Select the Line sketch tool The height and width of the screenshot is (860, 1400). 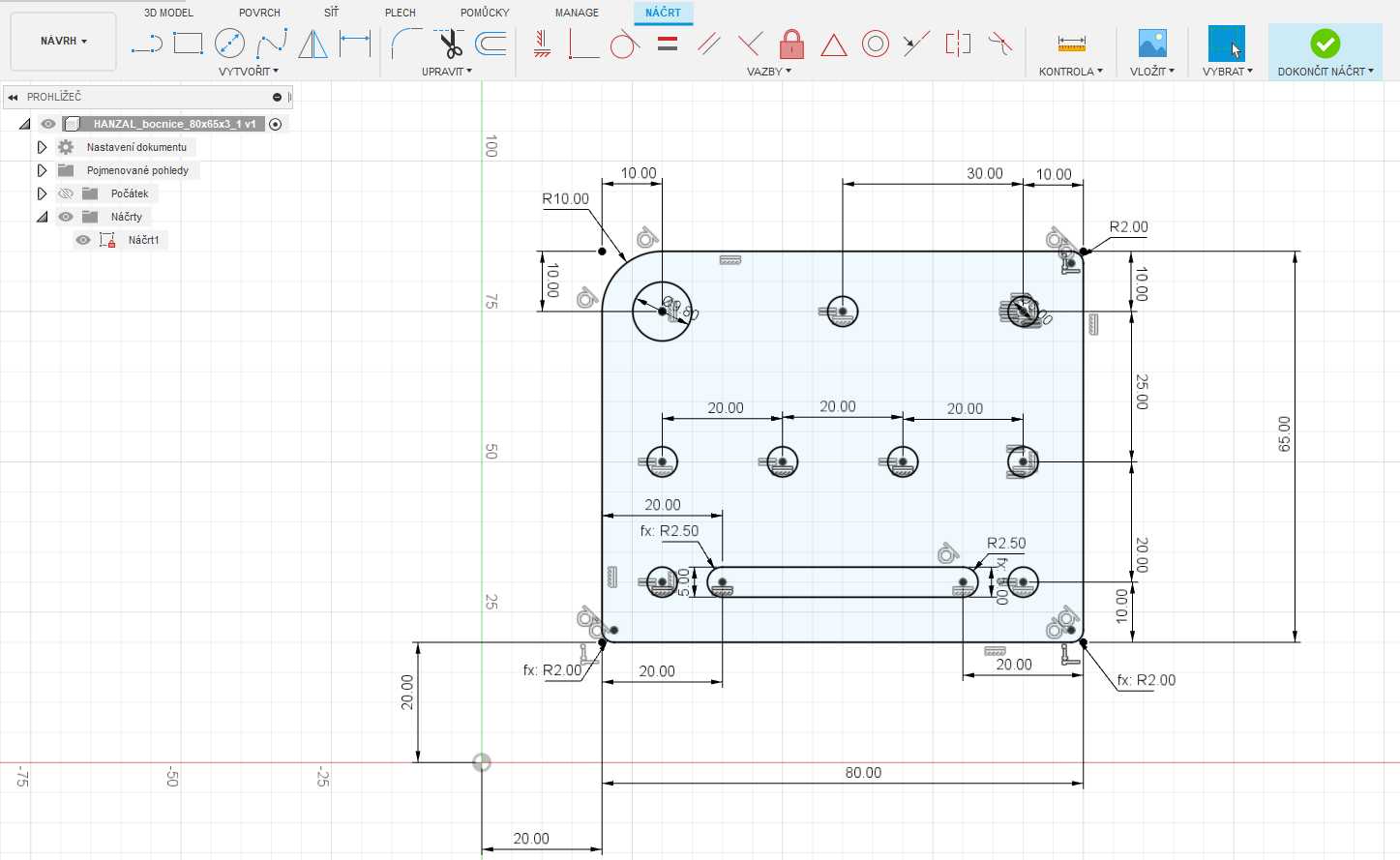pos(146,44)
